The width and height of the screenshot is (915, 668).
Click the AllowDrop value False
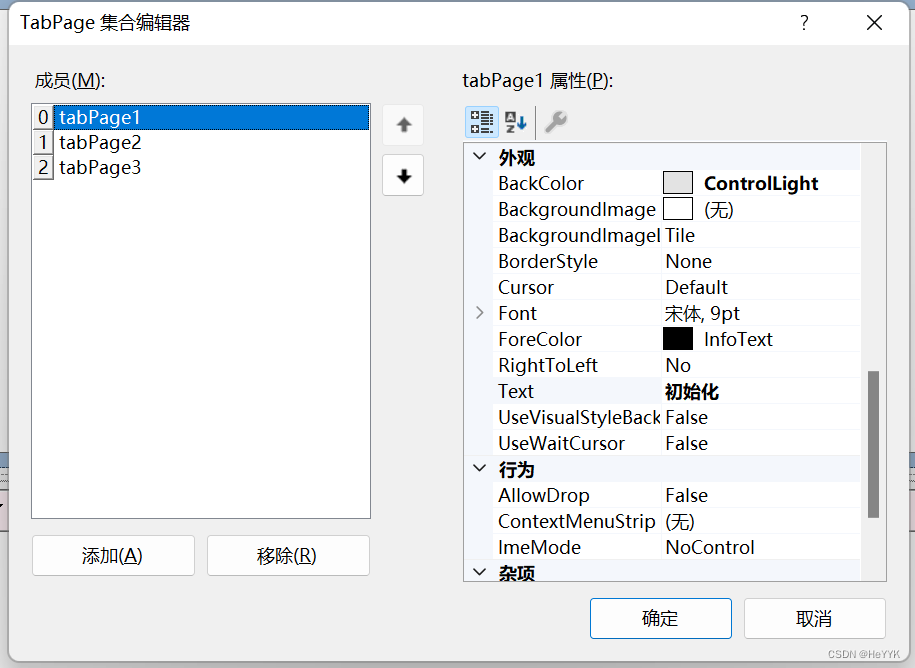(687, 495)
